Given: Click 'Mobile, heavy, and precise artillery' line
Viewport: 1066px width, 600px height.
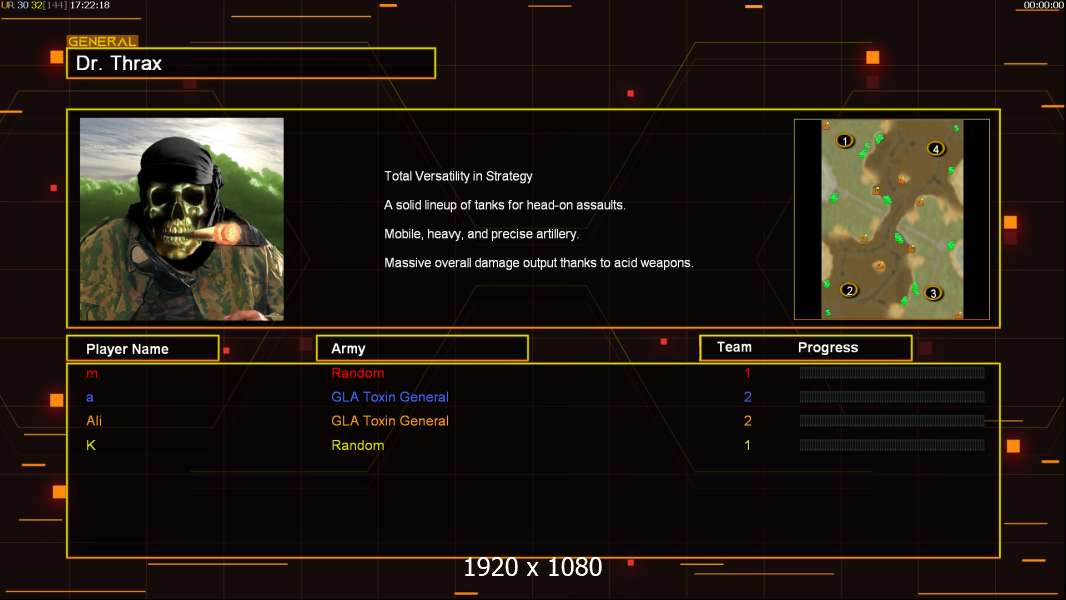Looking at the screenshot, I should (x=481, y=234).
